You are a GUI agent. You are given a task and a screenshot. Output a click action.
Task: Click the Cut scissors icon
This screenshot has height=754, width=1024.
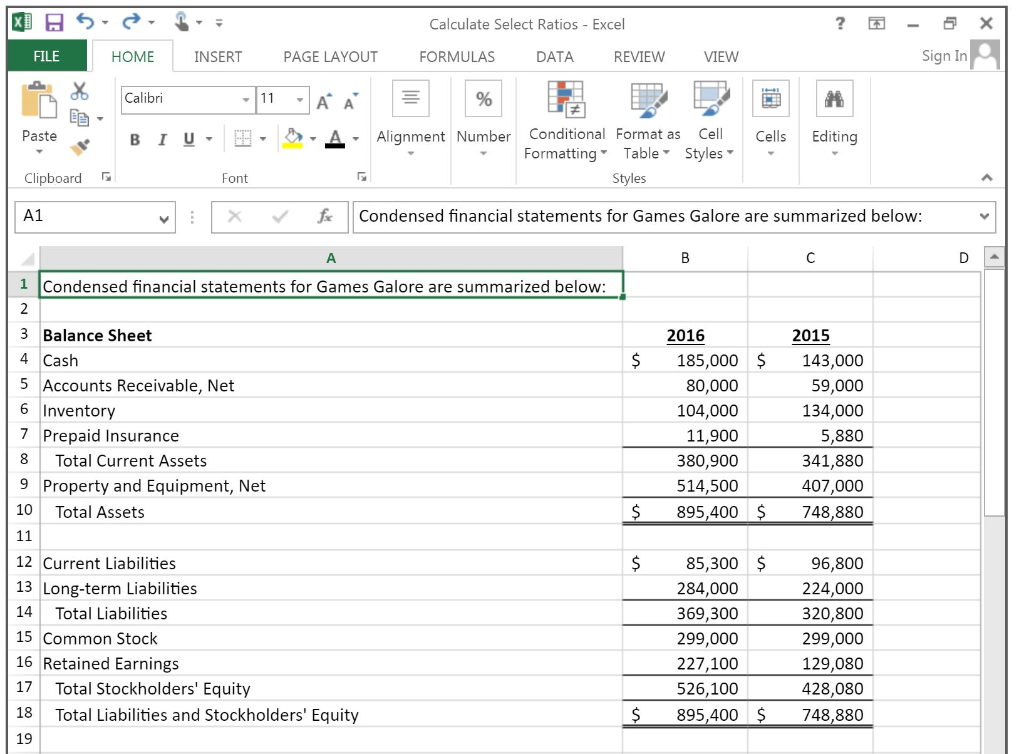point(78,92)
